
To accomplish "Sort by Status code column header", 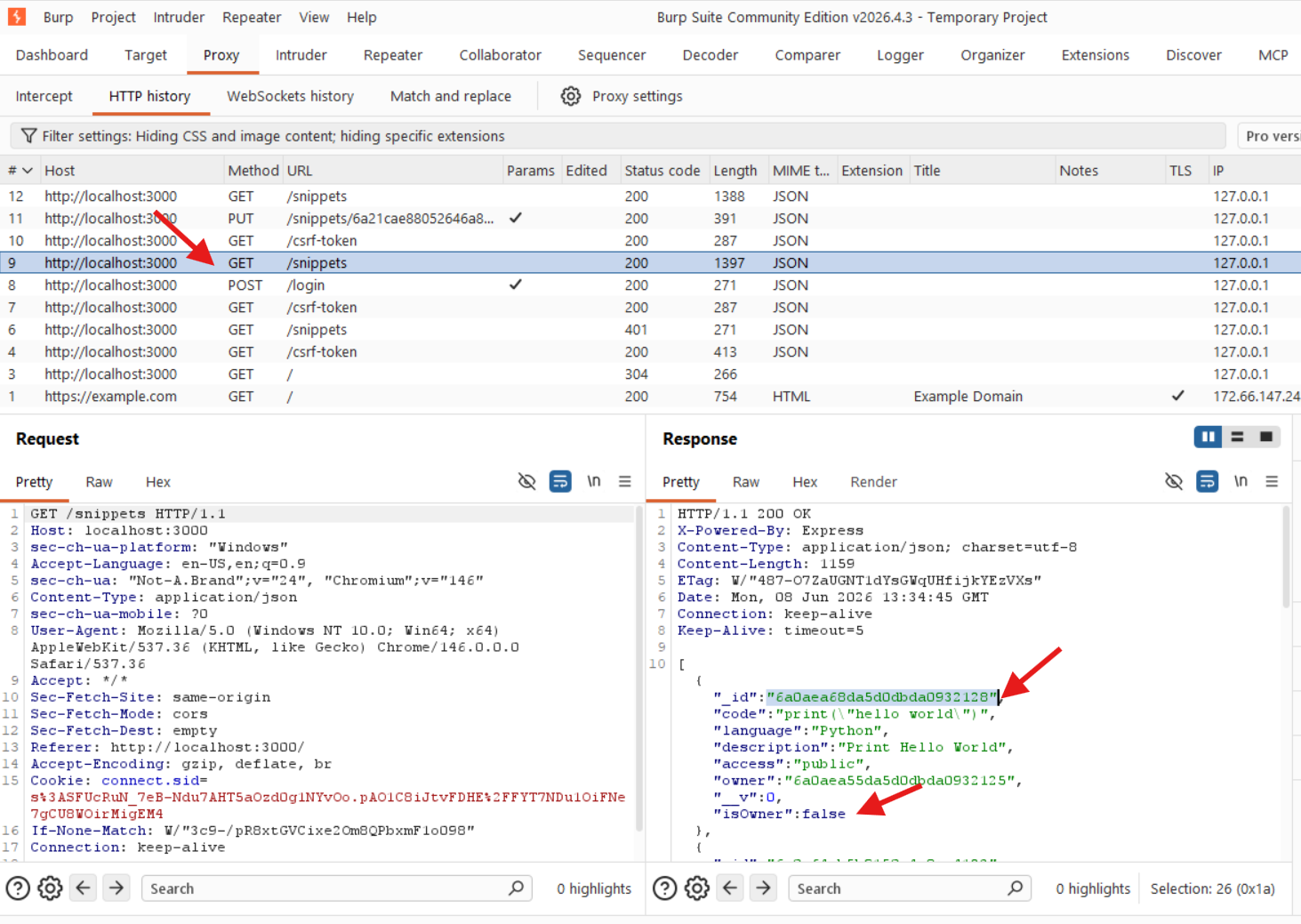I will (x=663, y=171).
